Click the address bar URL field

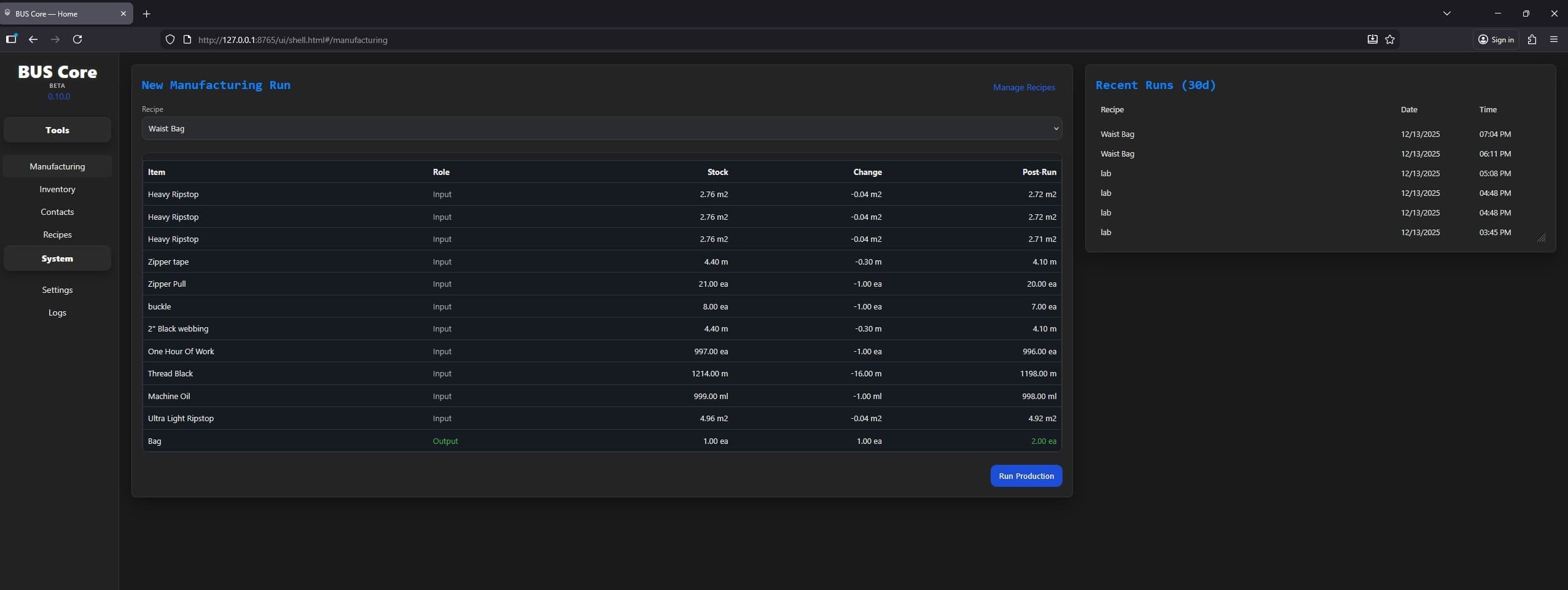430,39
